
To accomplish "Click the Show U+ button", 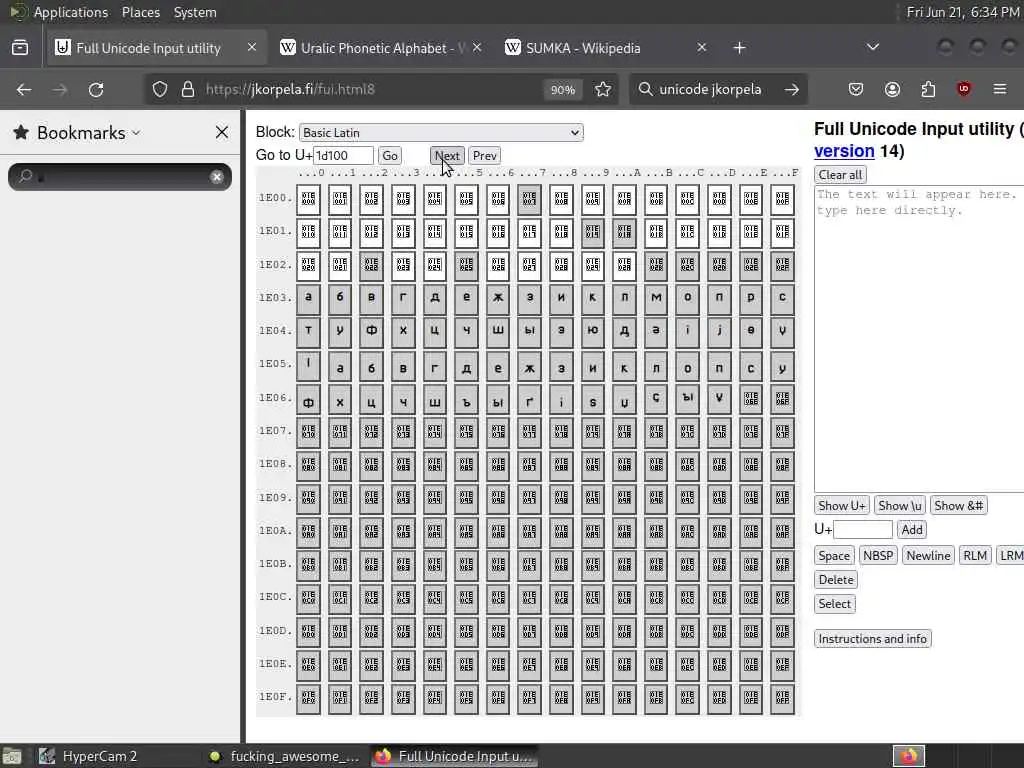I will pos(842,505).
